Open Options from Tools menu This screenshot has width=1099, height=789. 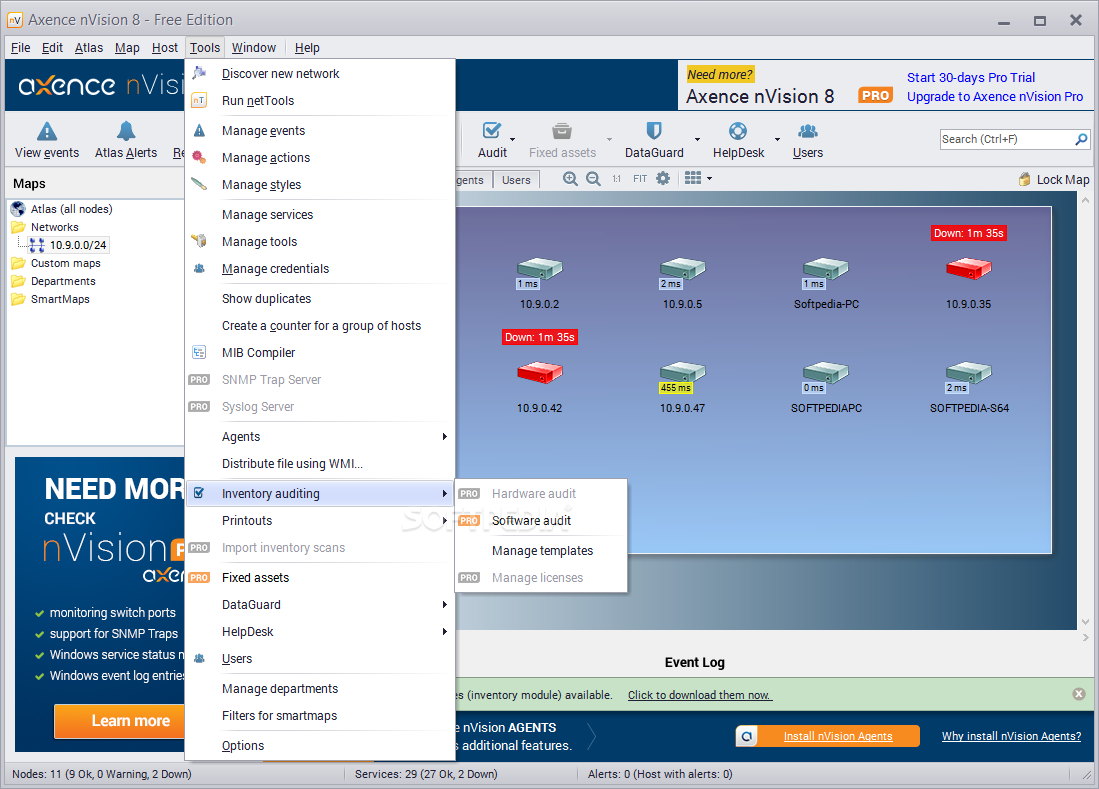coord(320,746)
